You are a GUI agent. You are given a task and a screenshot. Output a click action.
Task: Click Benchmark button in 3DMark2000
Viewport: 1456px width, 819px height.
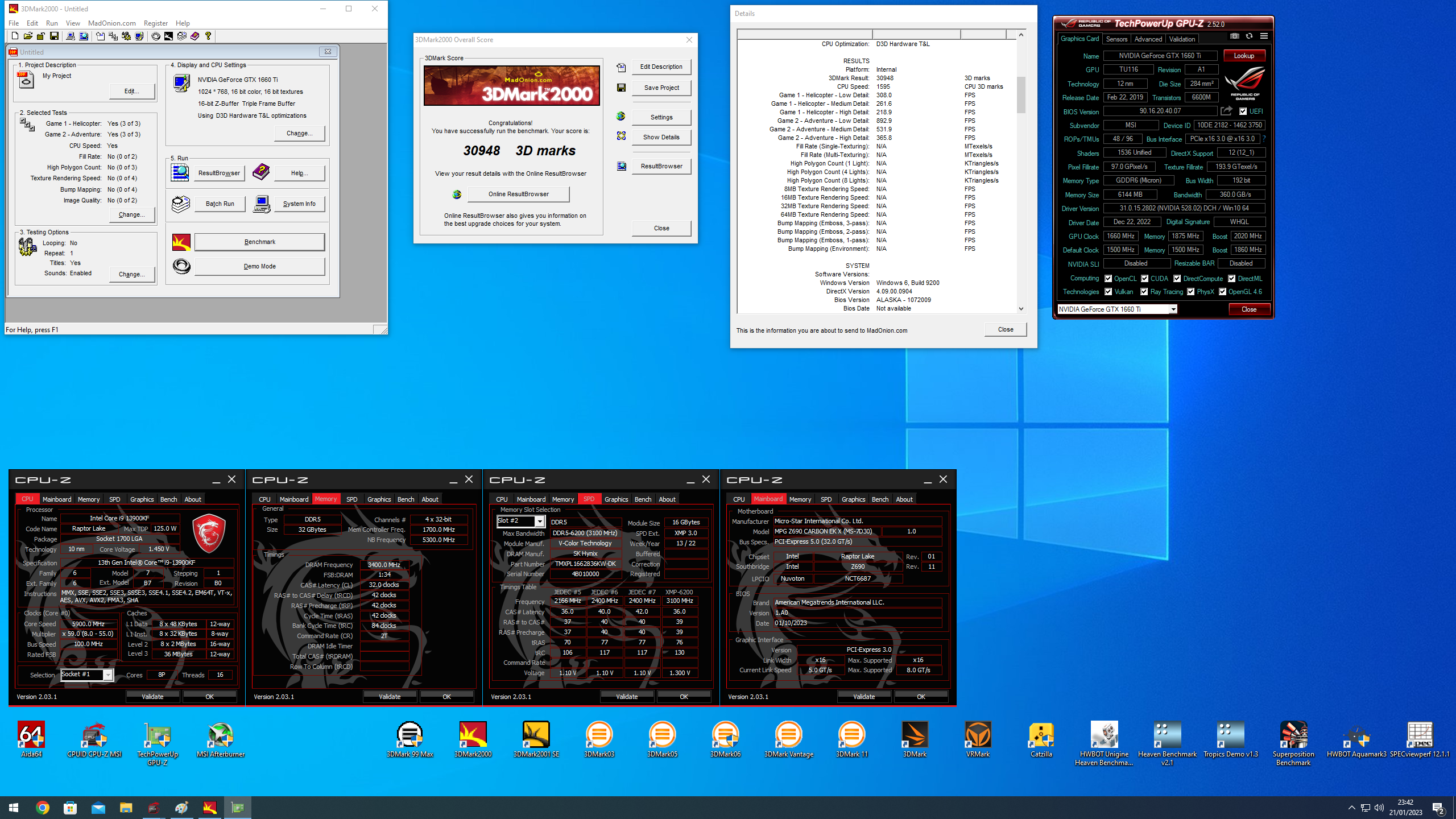[260, 242]
